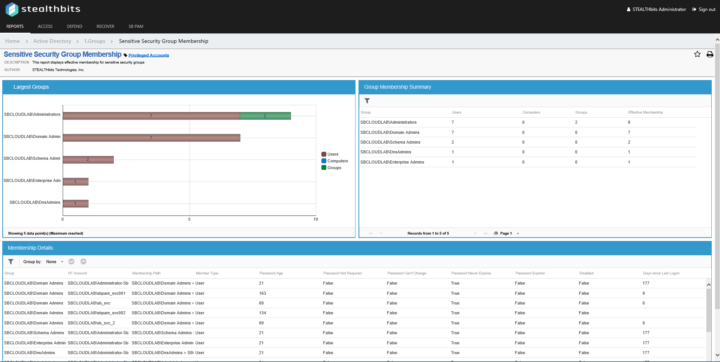Click the DnsAdmins bar in the chart

pyautogui.click(x=76, y=204)
